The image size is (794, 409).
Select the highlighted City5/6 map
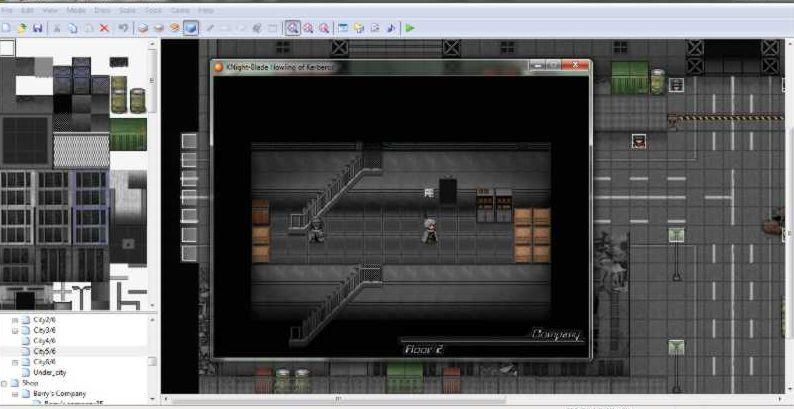point(45,351)
